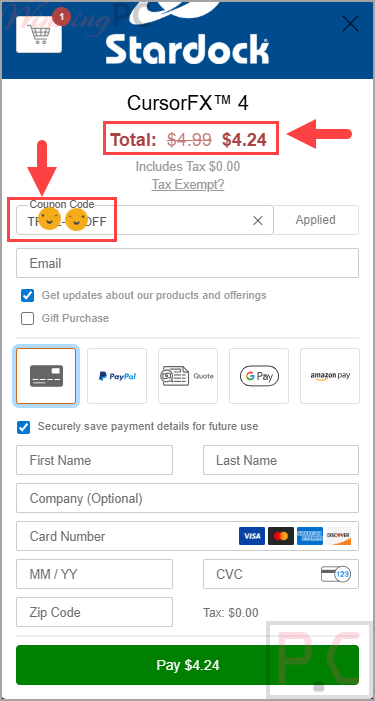Click the CursorFX 4 product title
The height and width of the screenshot is (701, 375).
pyautogui.click(x=188, y=103)
